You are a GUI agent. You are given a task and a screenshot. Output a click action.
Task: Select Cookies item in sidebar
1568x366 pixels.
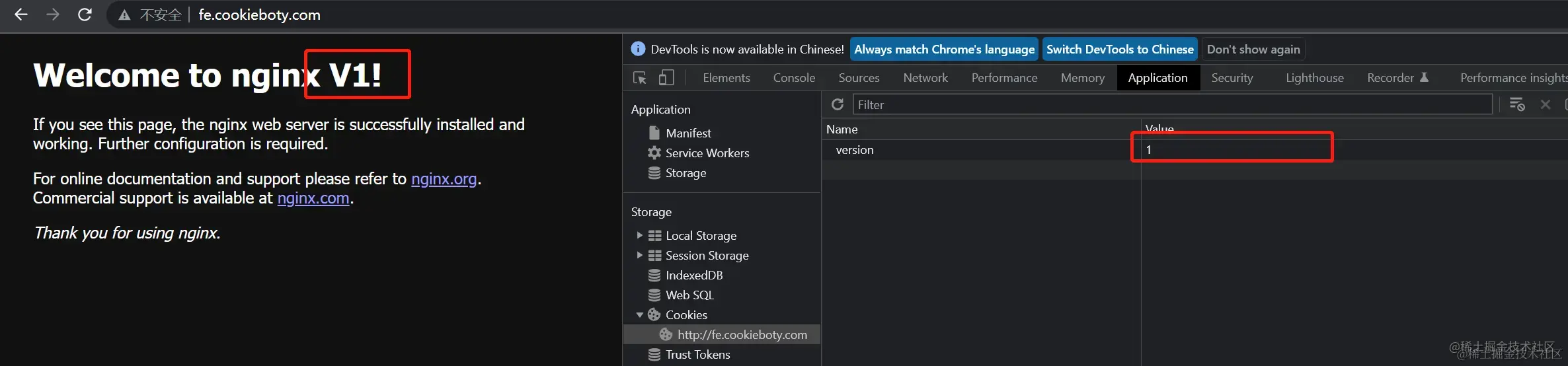[686, 315]
